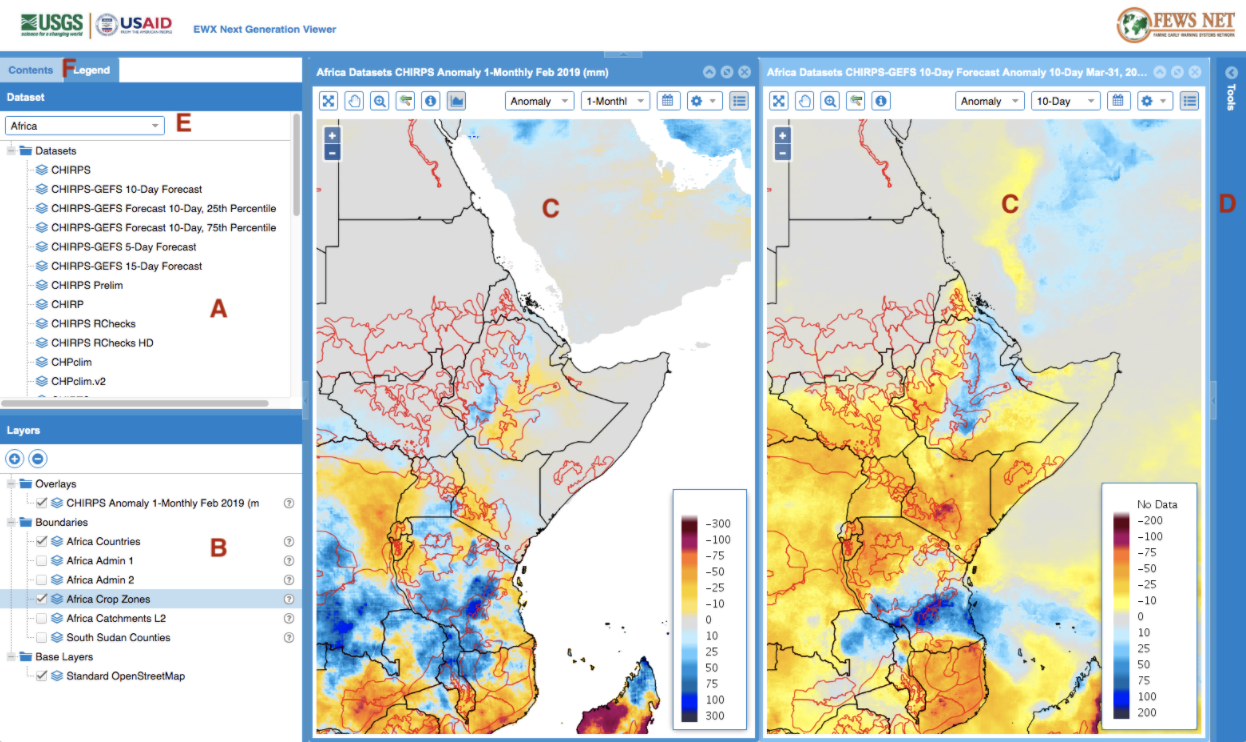Click minus zoom-out button on CHIRPS Anomaly 1-Monthly map
Screen dimensions: 1246x742
[x=332, y=152]
